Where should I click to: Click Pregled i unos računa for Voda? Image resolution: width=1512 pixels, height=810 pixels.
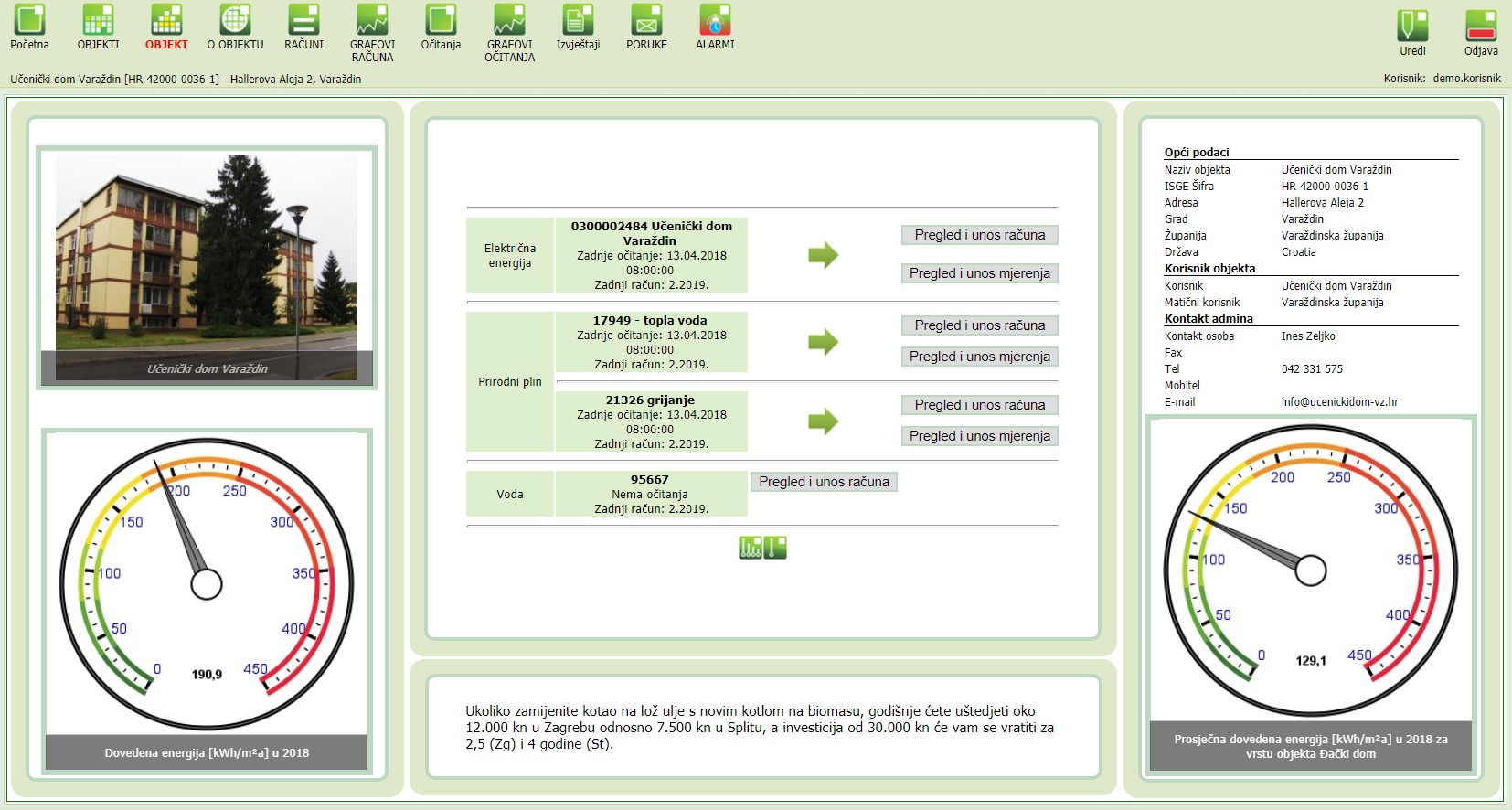[824, 482]
